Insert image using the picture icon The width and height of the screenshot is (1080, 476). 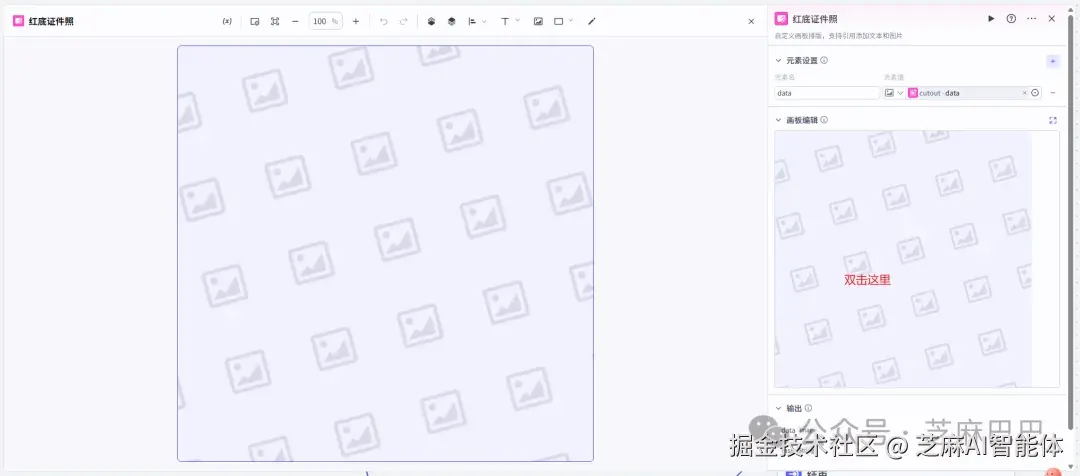pyautogui.click(x=538, y=21)
